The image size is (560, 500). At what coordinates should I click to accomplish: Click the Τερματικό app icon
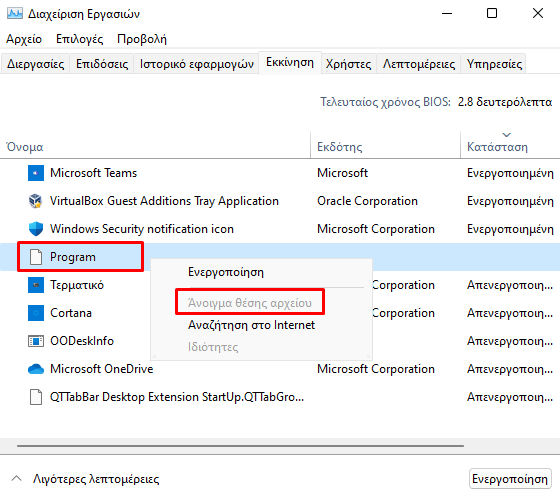(x=36, y=285)
